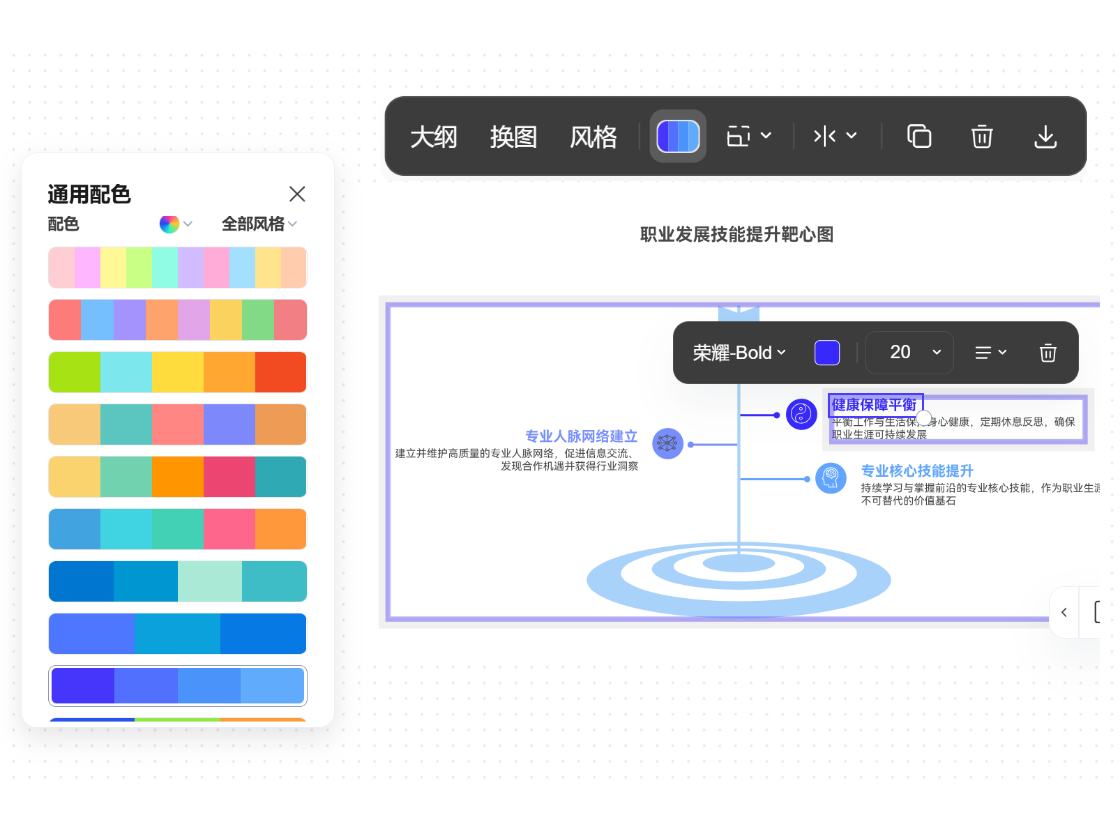Open the text alignment dropdown
The image size is (1120, 840).
point(989,352)
